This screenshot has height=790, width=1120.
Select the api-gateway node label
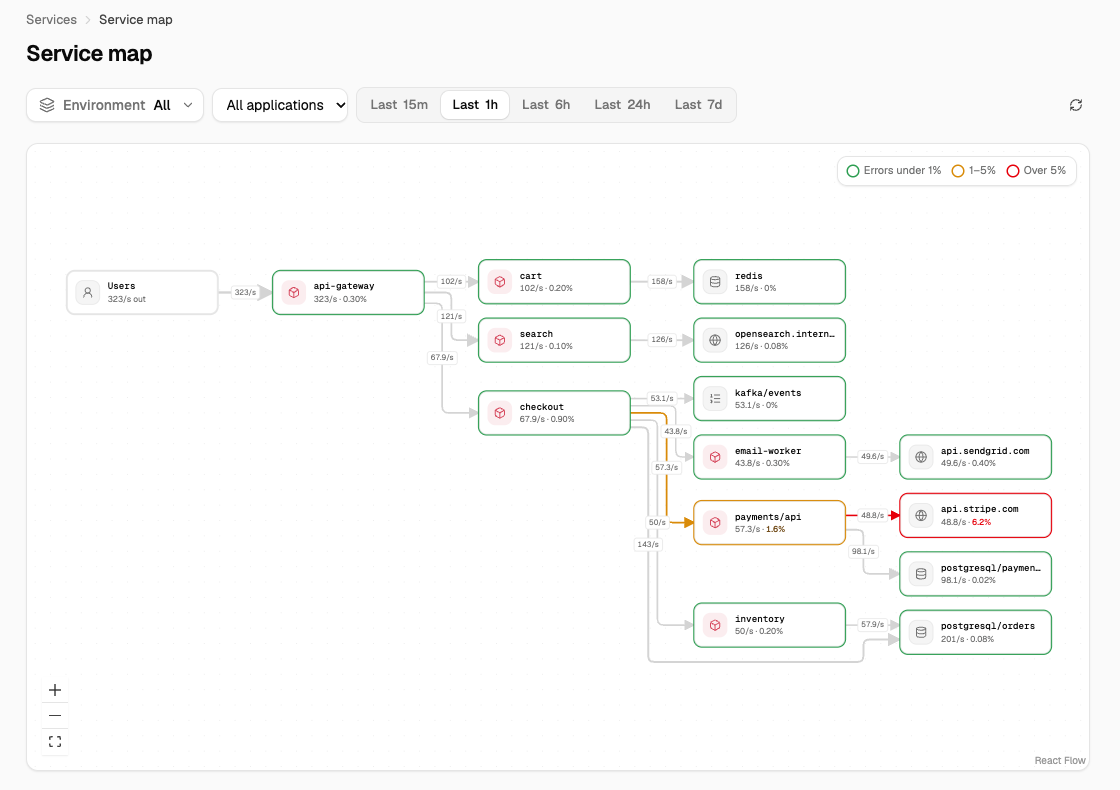(x=344, y=286)
